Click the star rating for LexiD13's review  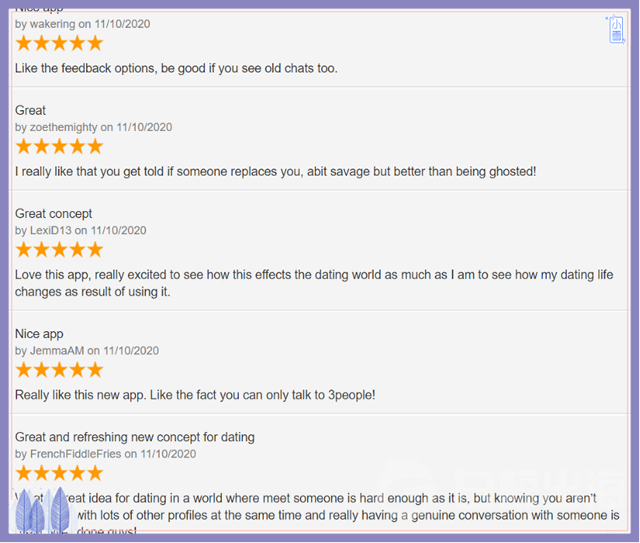[59, 249]
